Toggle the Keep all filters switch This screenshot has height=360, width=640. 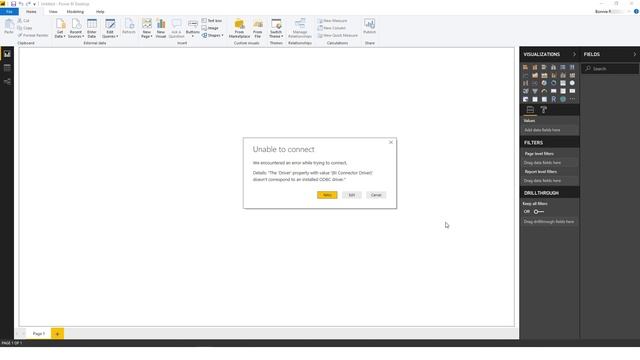[x=539, y=211]
